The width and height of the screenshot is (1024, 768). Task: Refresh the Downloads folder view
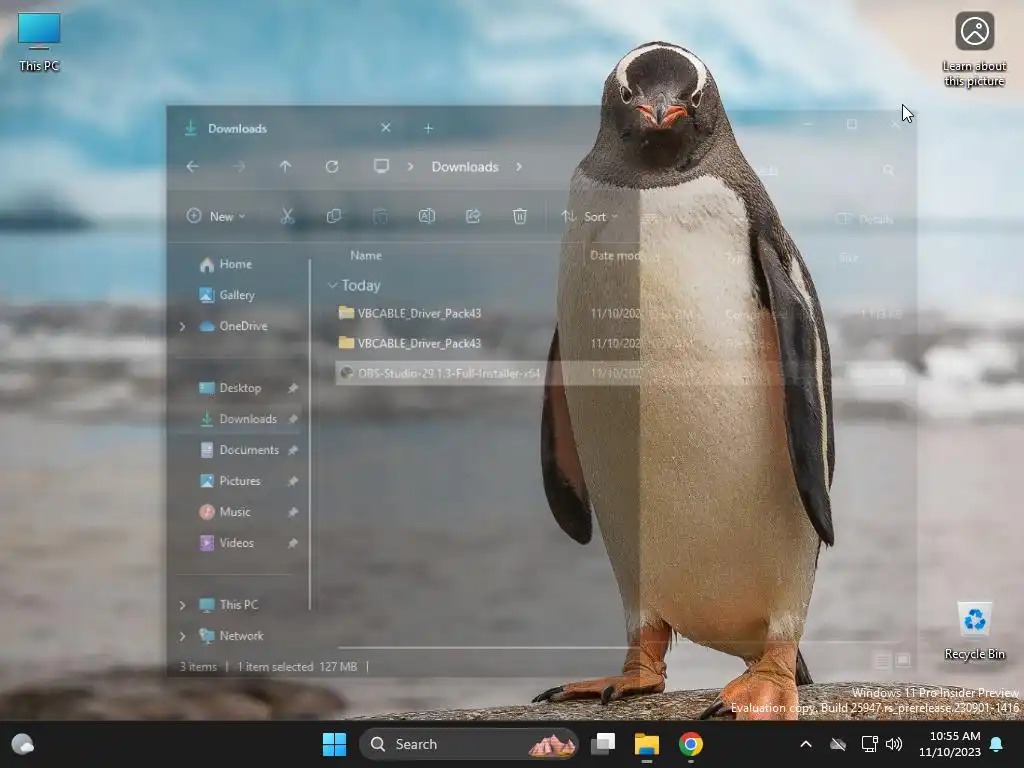(332, 167)
